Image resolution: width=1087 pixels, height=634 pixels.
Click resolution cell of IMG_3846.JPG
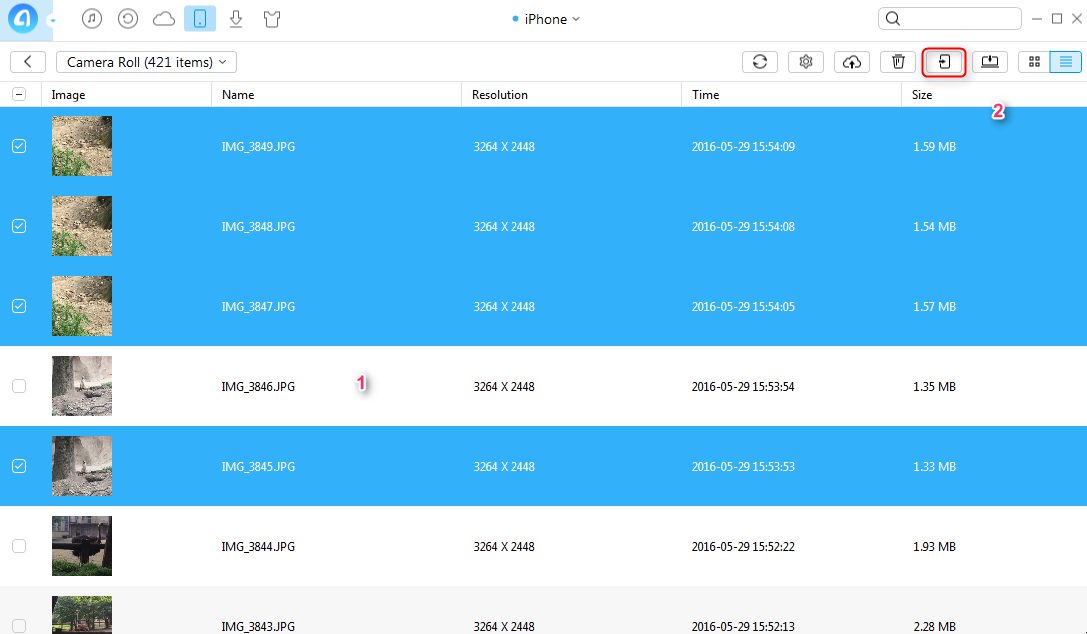tap(504, 387)
